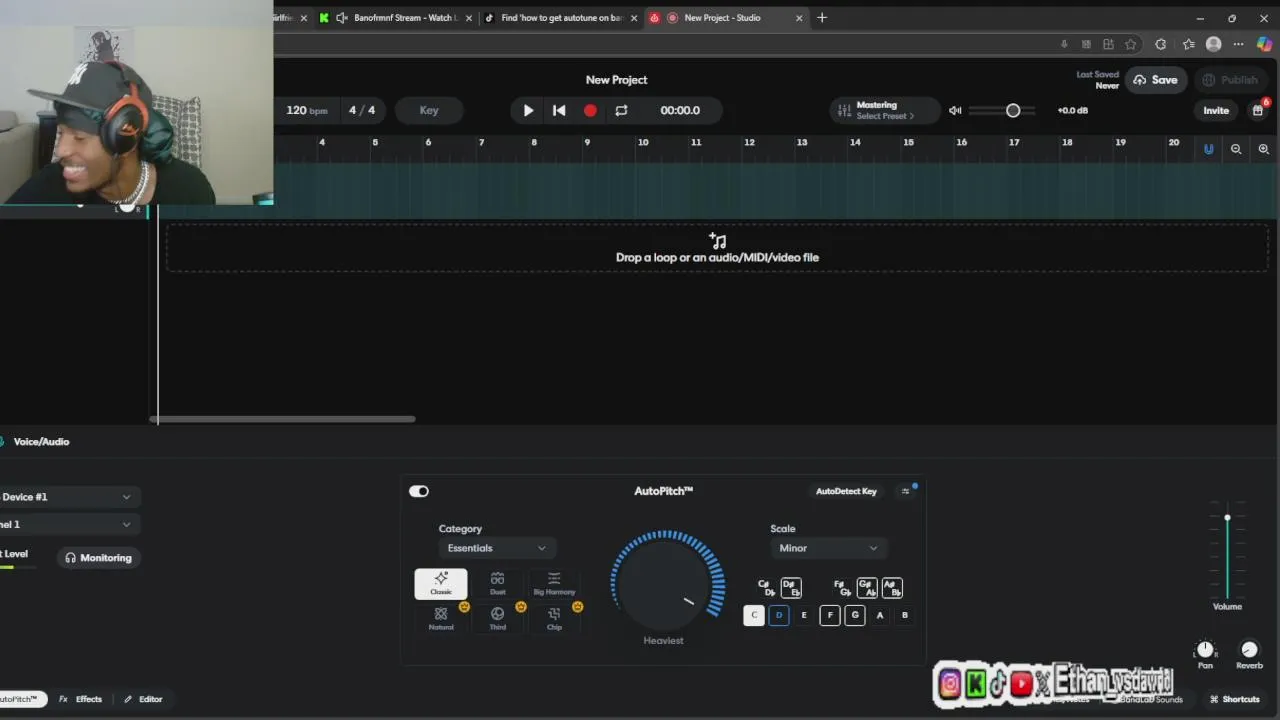
Task: Select the Big Harmony preset
Action: point(554,583)
